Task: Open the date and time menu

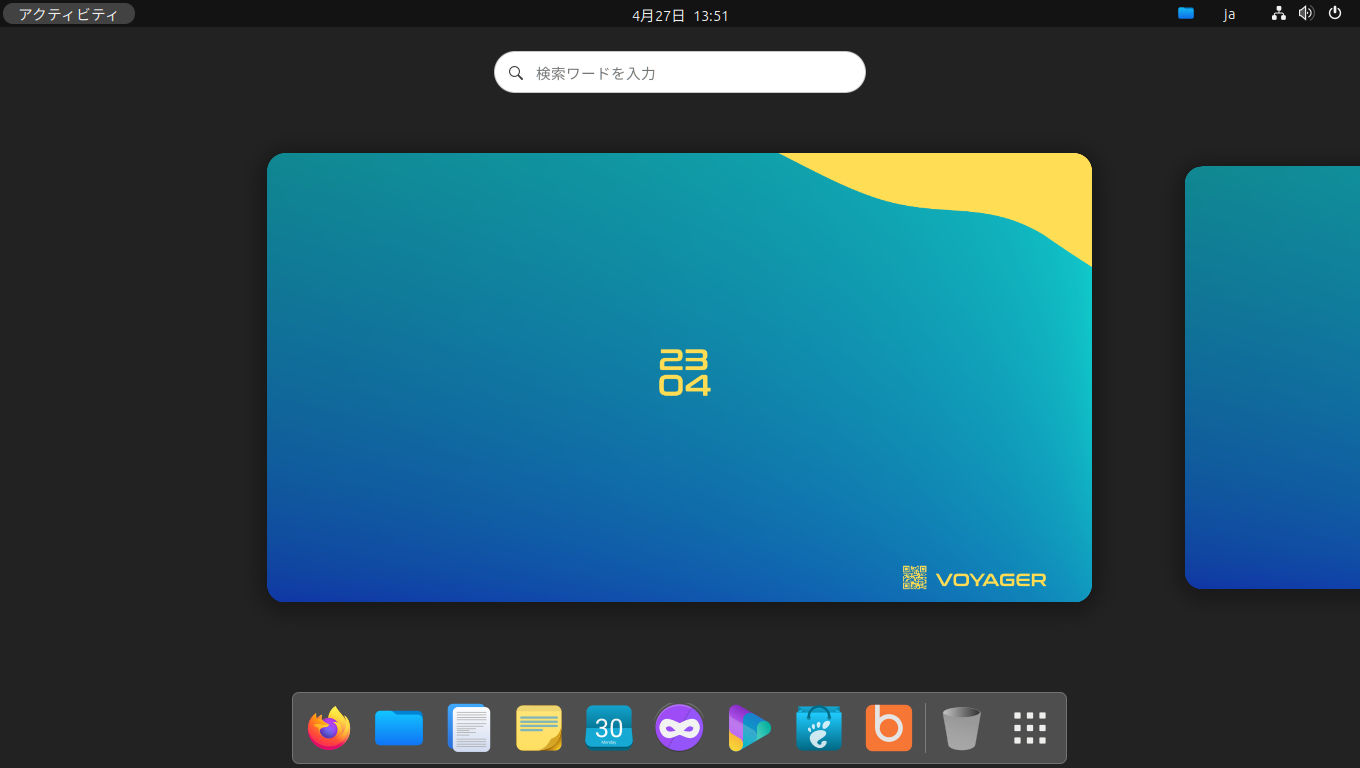Action: coord(680,15)
